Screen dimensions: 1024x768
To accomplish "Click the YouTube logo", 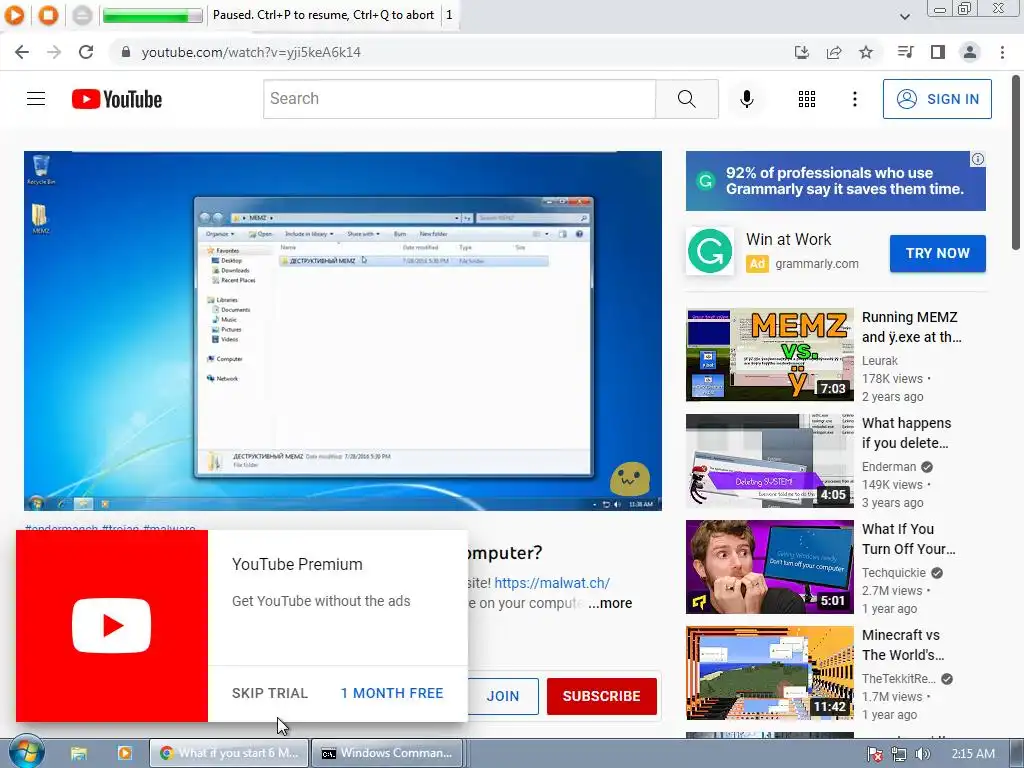I will (x=117, y=99).
